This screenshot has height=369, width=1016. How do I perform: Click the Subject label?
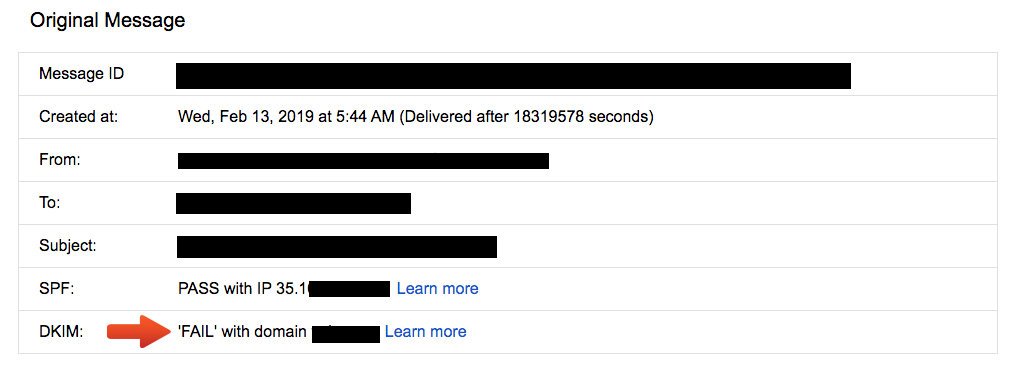tap(67, 246)
